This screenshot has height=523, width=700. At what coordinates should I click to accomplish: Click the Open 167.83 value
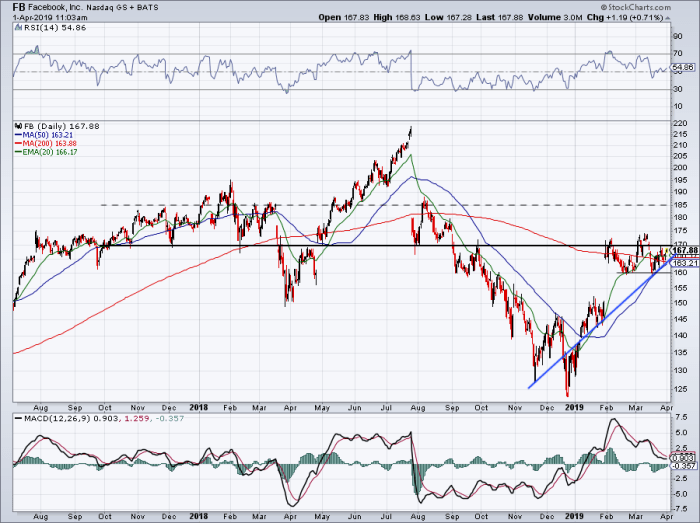click(343, 17)
